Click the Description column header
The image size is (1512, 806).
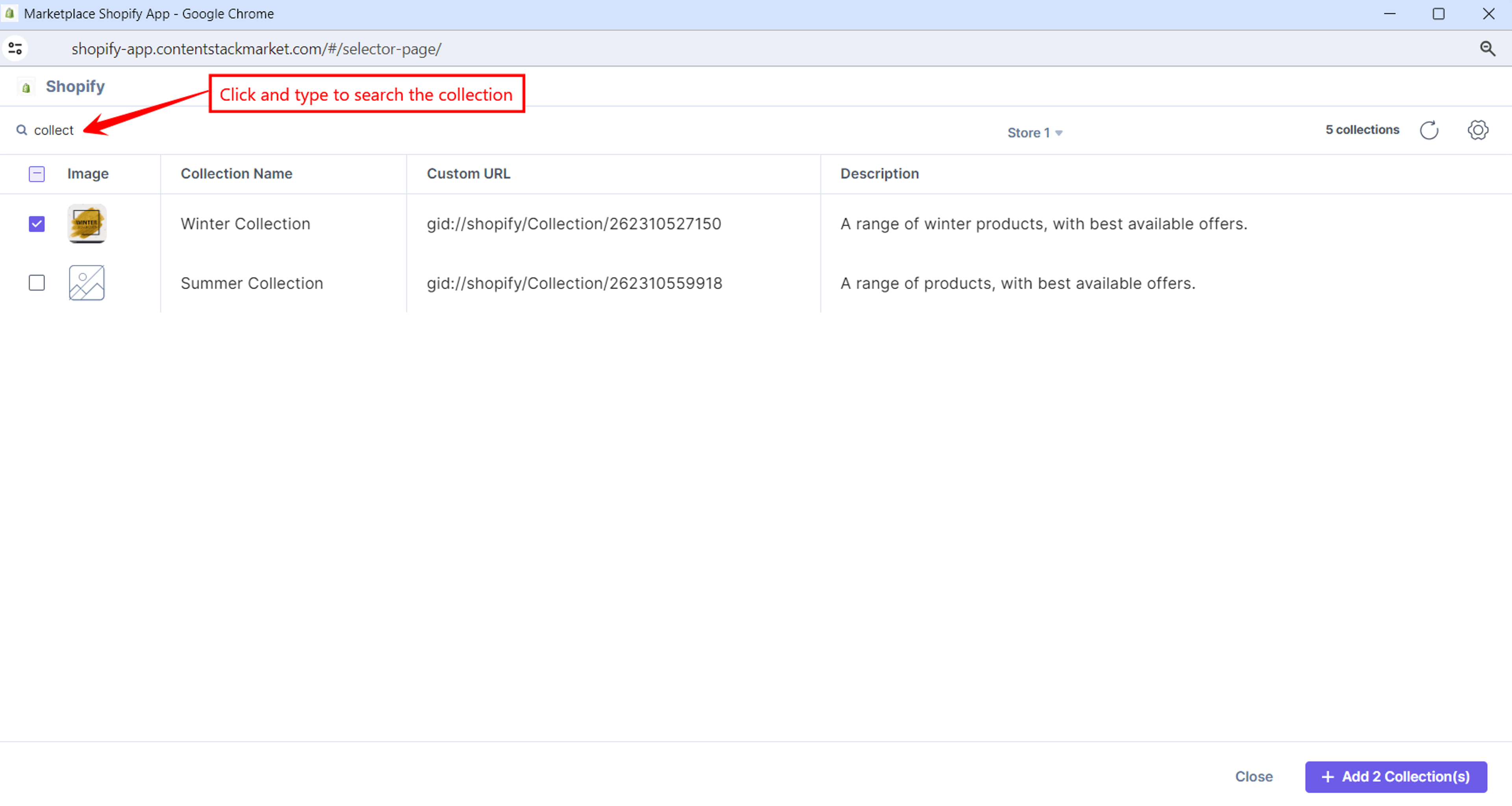879,174
